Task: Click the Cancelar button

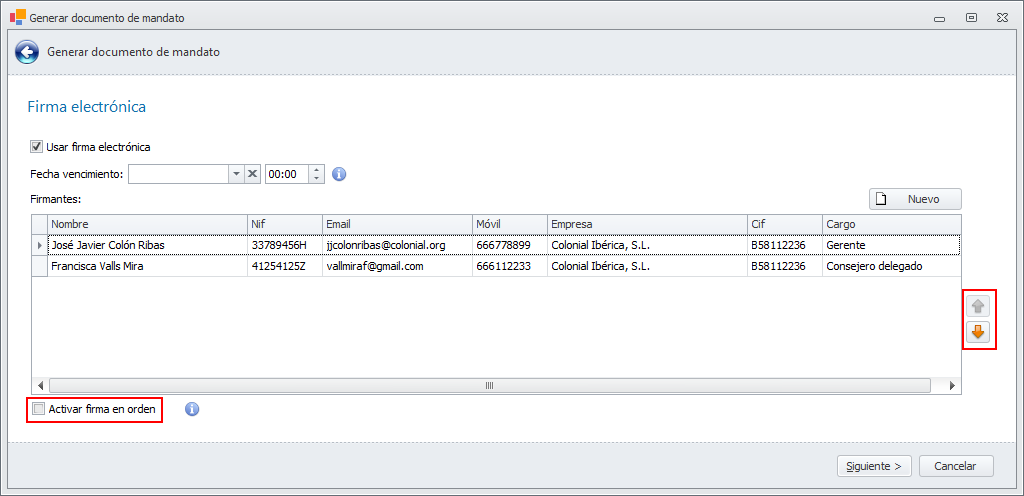Action: pos(956,466)
